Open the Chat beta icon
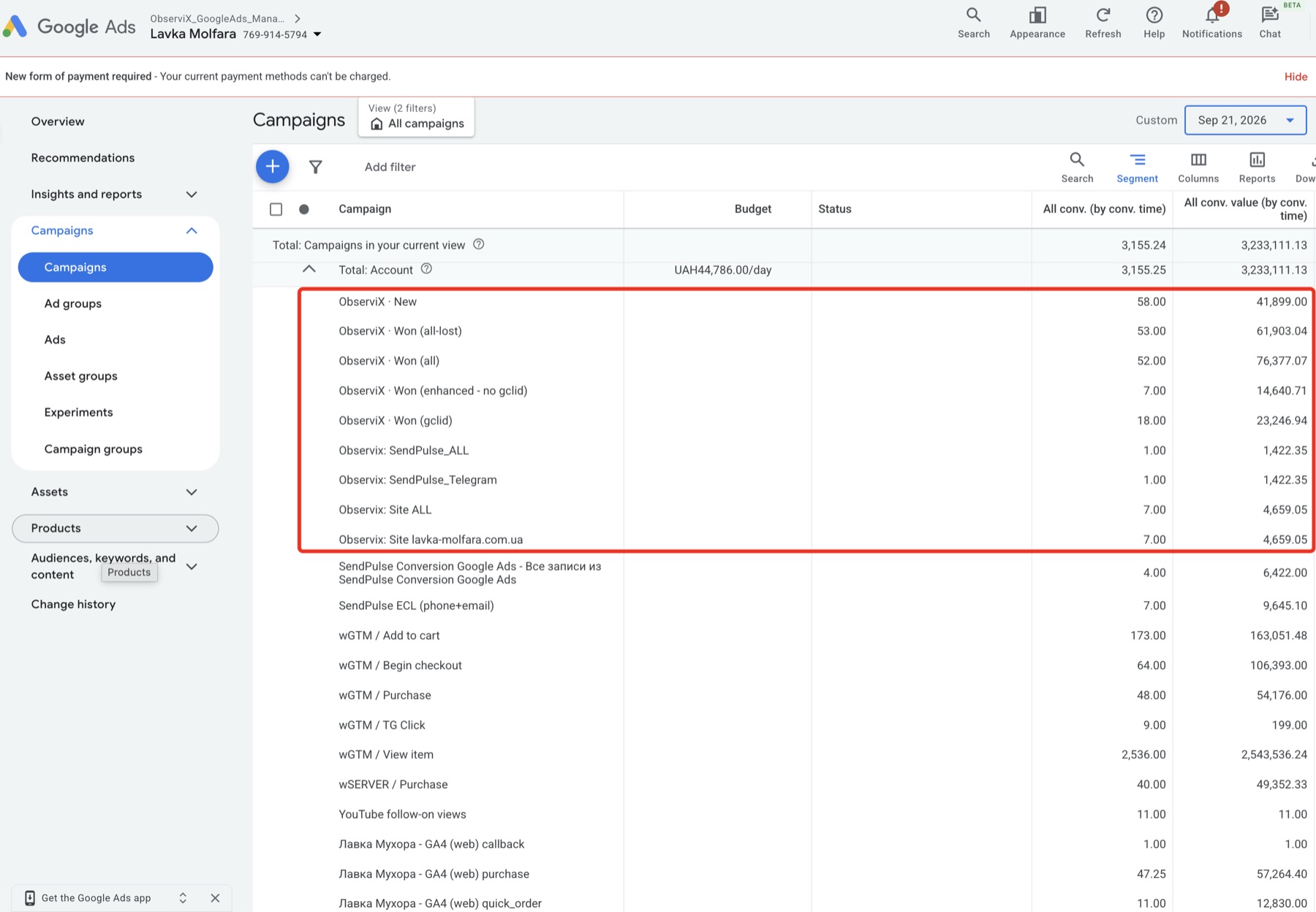The image size is (1316, 912). pos(1270,23)
